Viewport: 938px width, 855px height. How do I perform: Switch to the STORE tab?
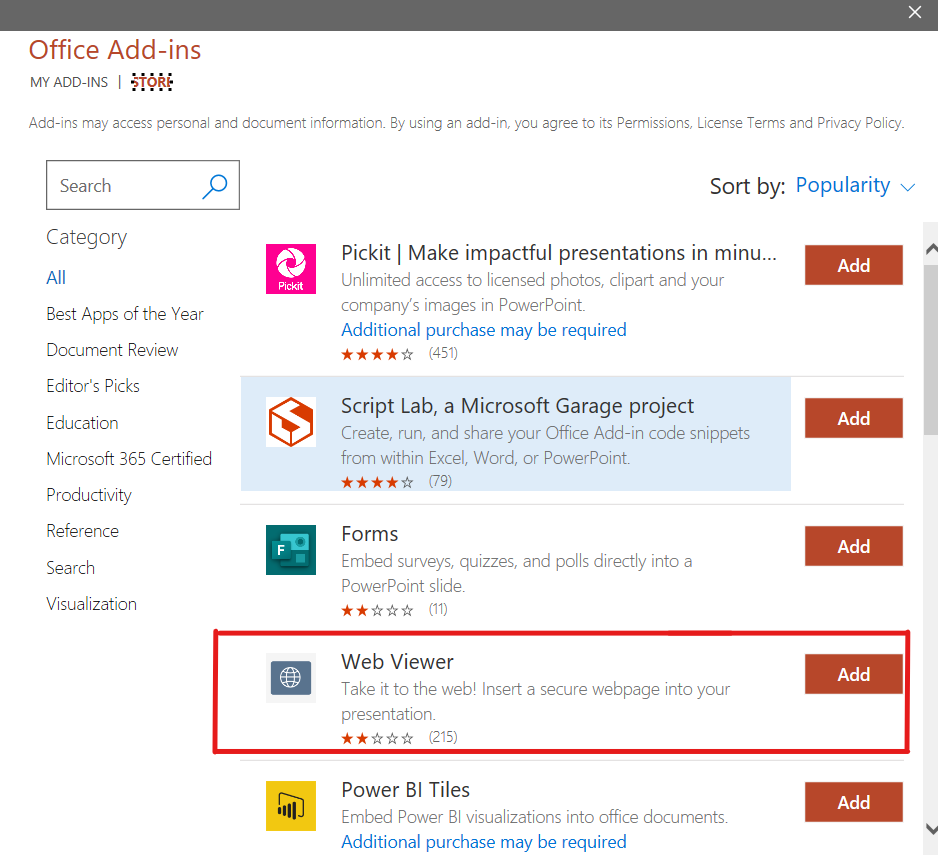tap(152, 82)
